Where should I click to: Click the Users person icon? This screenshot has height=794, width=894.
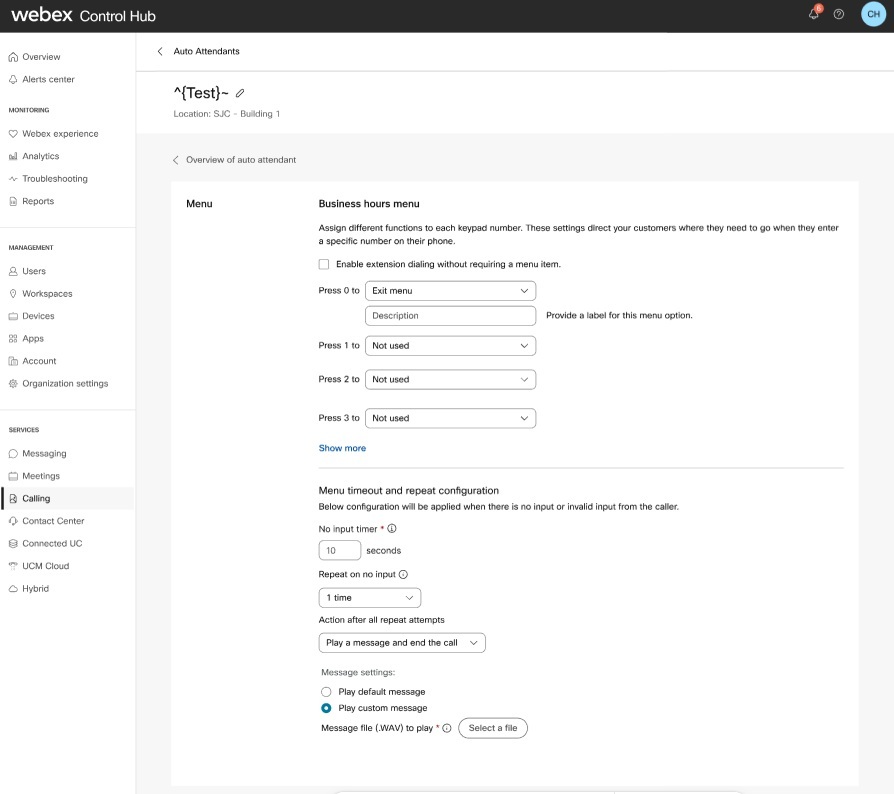[13, 271]
